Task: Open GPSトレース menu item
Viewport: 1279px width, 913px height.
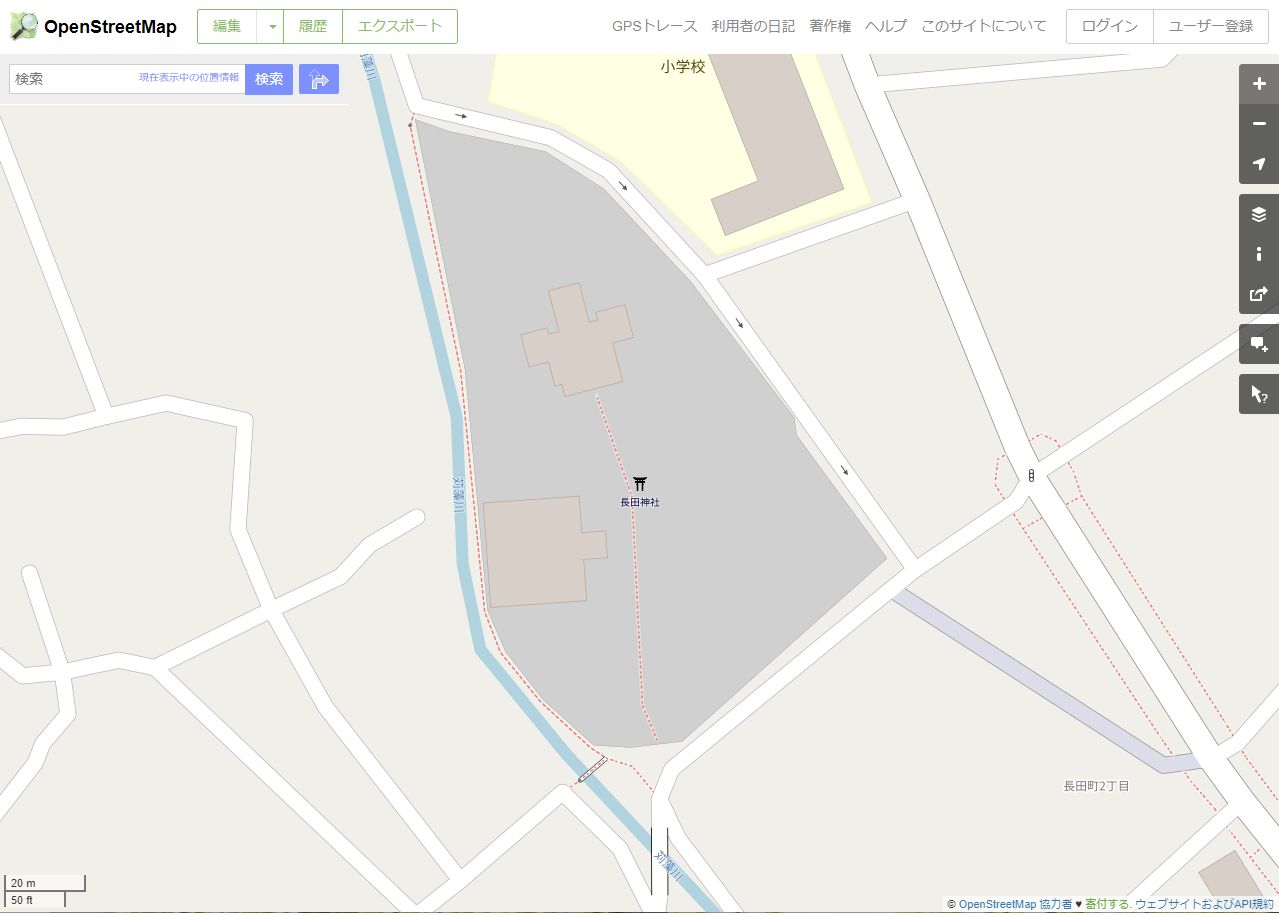Action: click(x=655, y=26)
